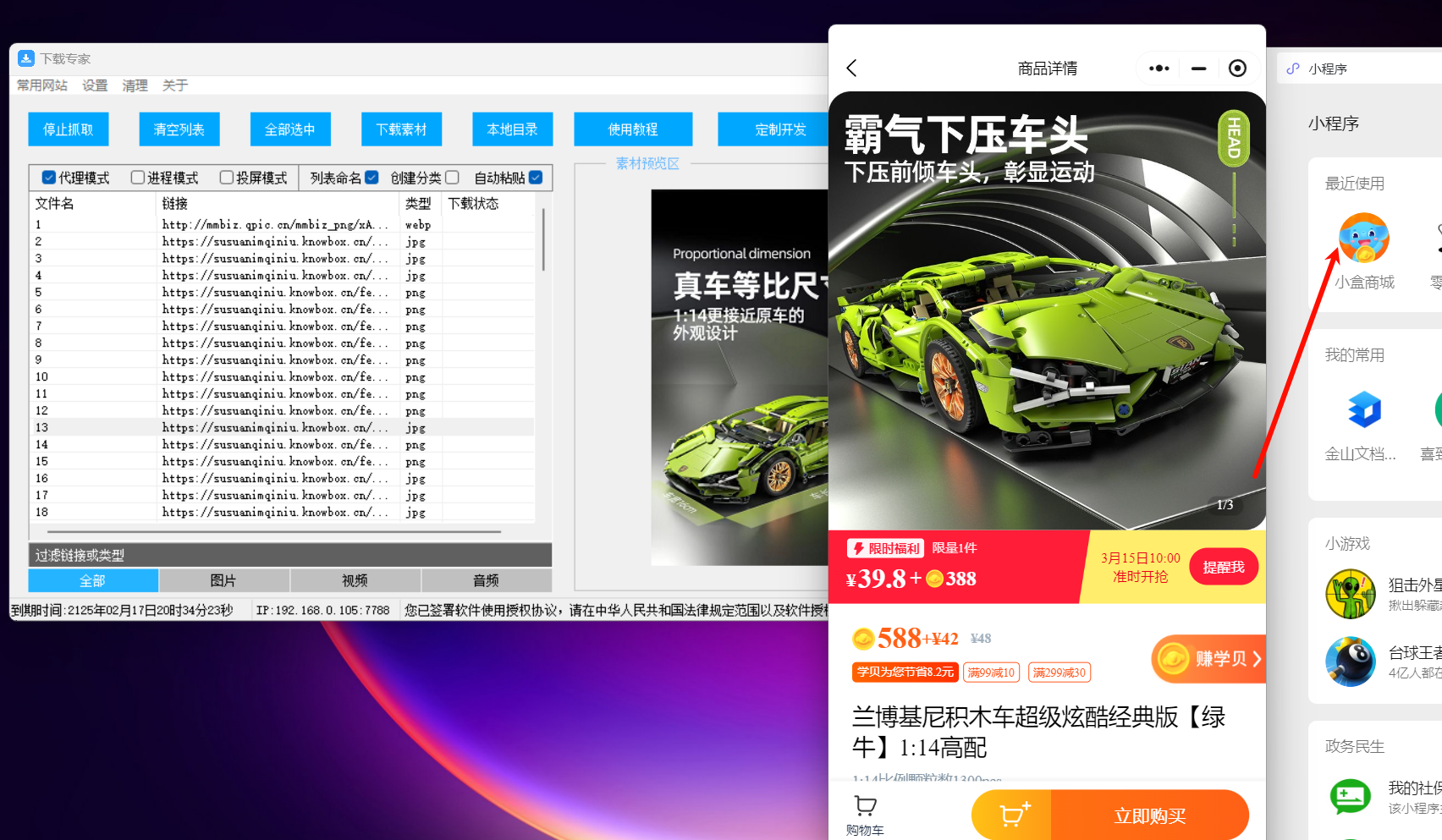Click the 限时福利 label
This screenshot has height=840, width=1442.
[885, 548]
